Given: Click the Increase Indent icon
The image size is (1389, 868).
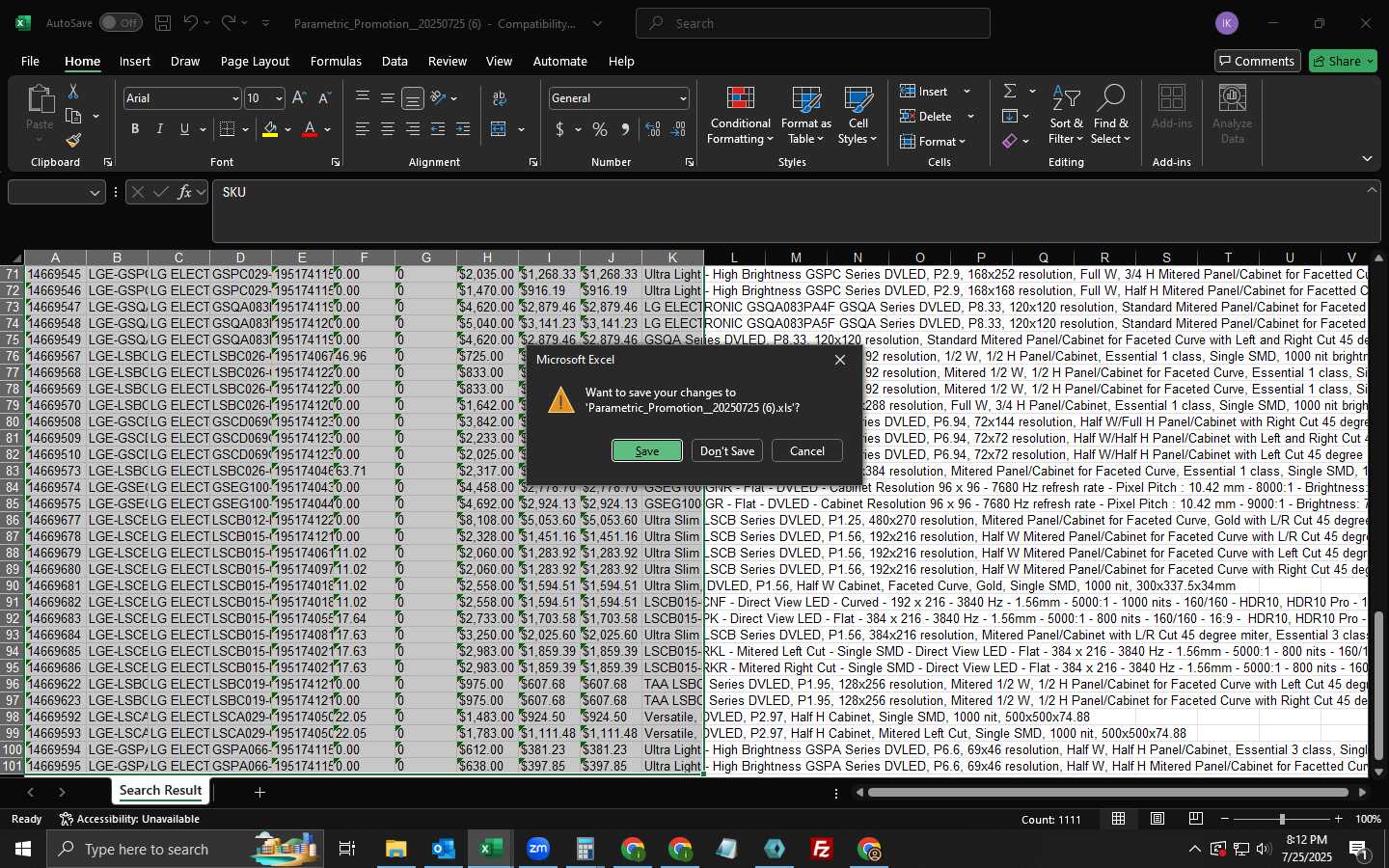Looking at the screenshot, I should point(463,129).
